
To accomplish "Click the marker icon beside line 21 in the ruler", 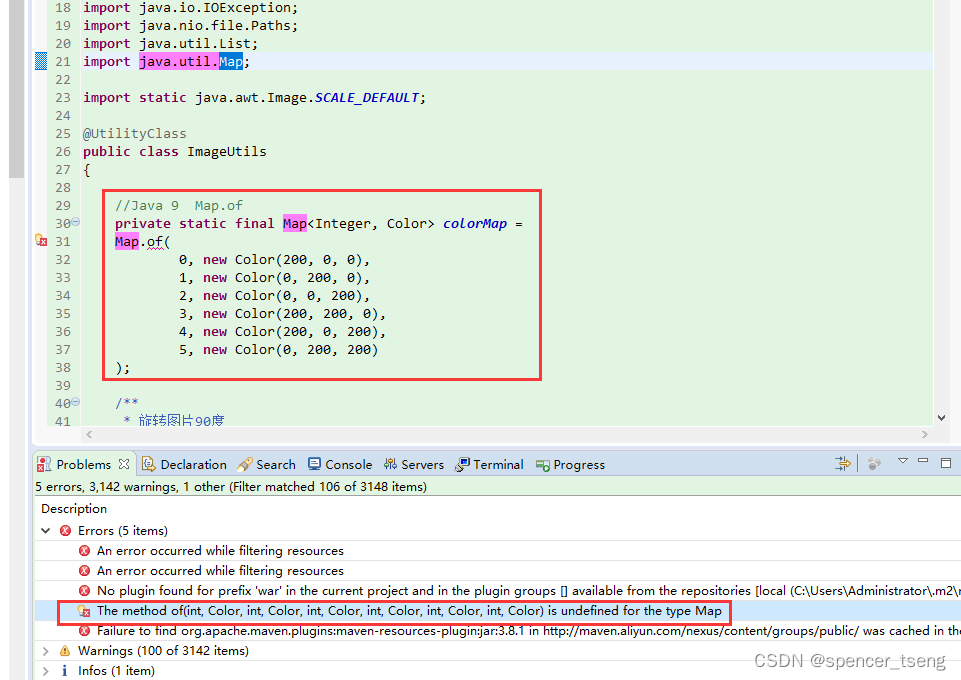I will (41, 61).
